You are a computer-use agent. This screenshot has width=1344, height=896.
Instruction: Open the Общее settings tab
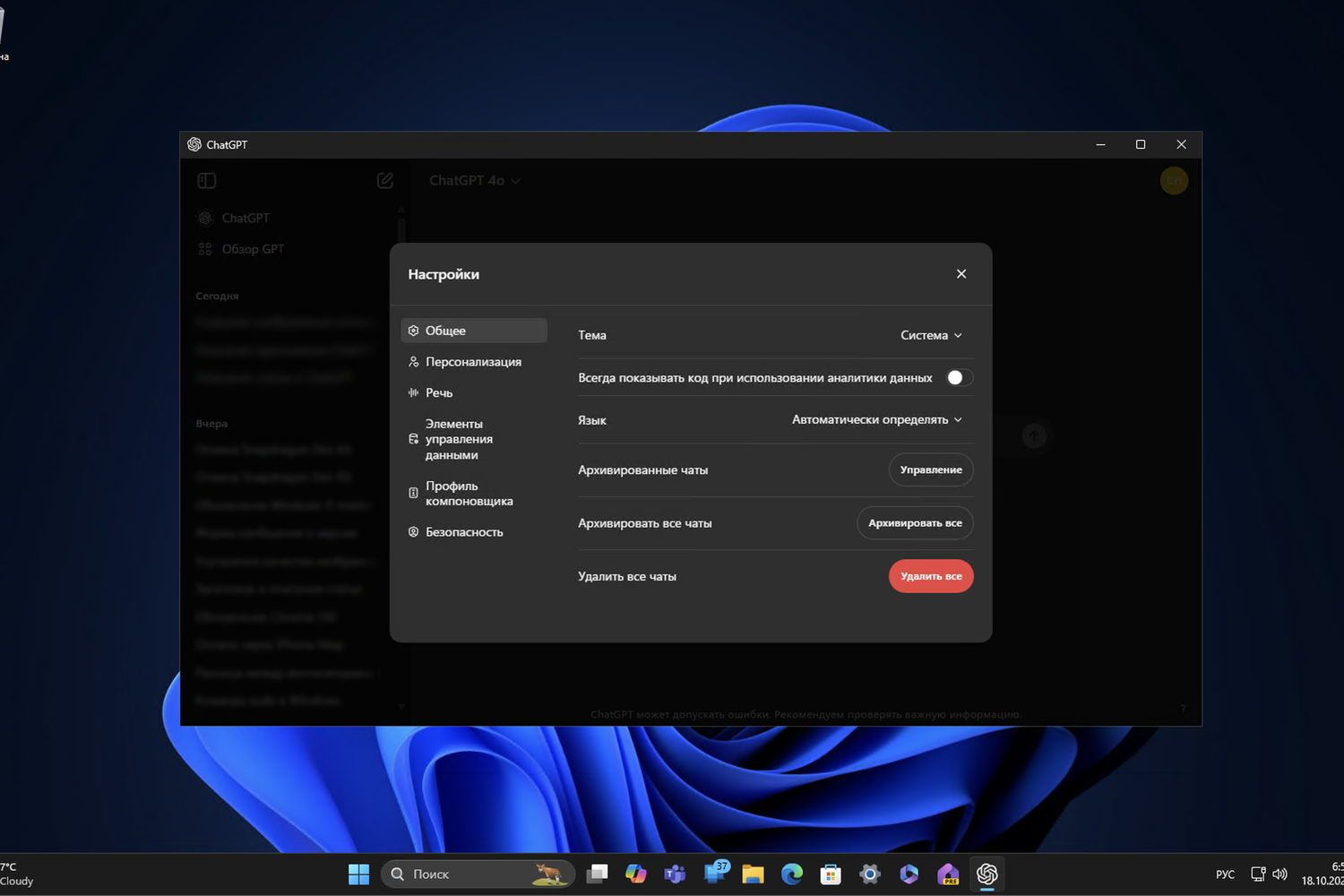tap(474, 331)
